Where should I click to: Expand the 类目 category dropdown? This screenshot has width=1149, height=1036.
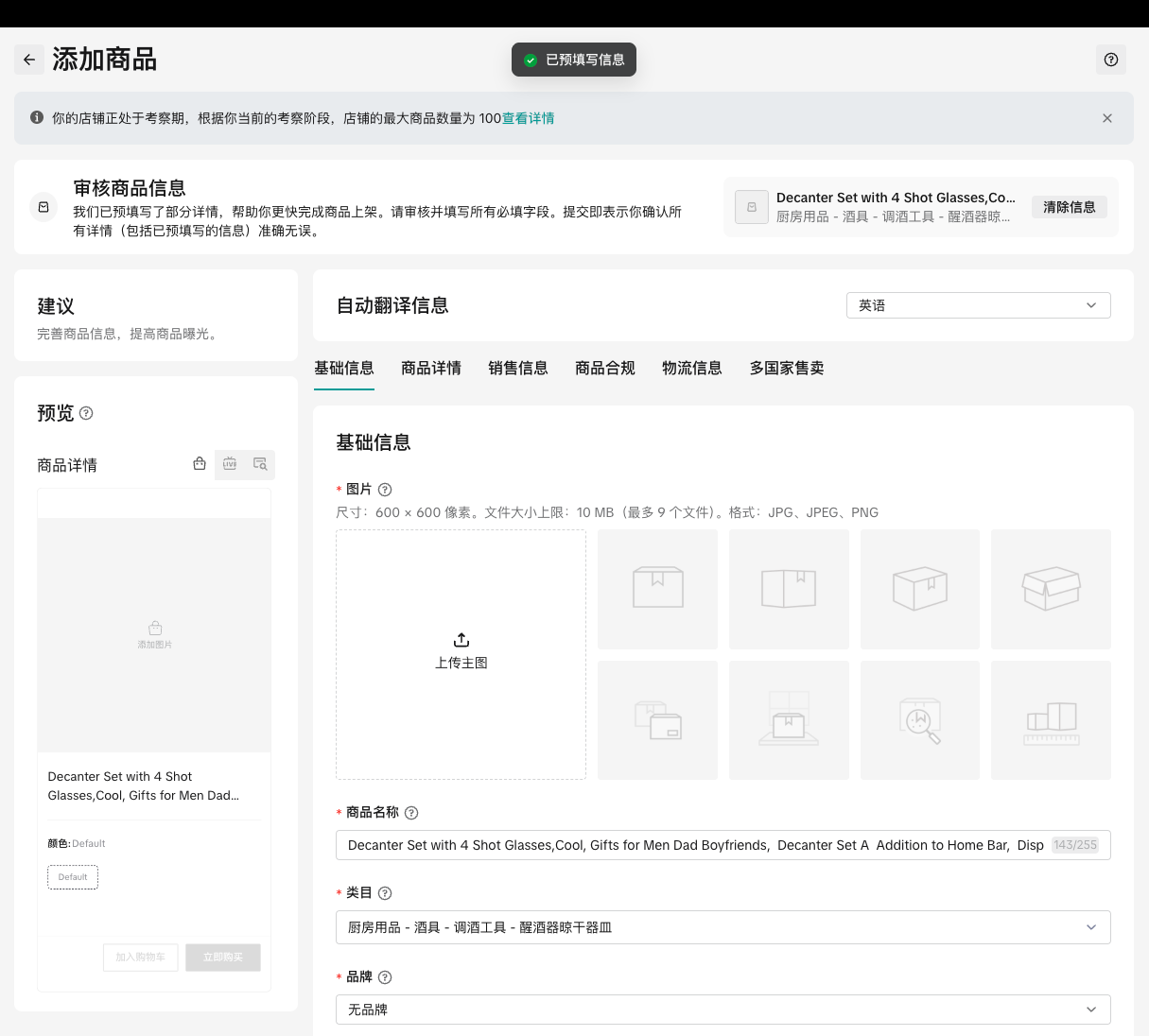[722, 927]
